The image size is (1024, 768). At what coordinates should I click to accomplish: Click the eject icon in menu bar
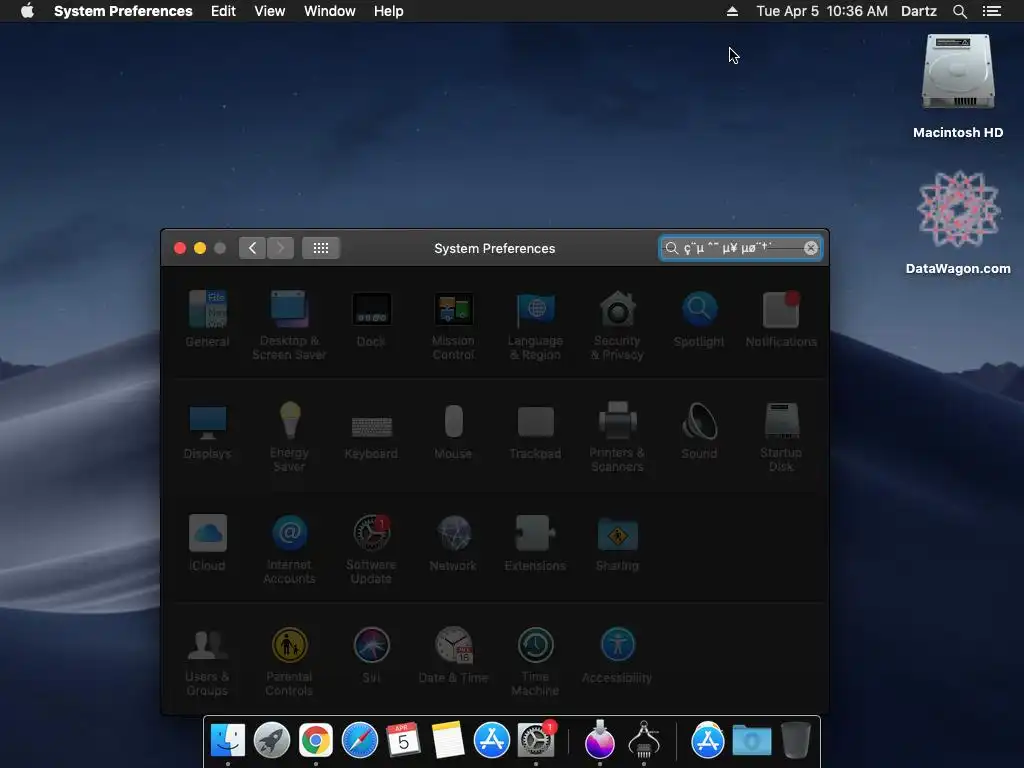click(732, 11)
